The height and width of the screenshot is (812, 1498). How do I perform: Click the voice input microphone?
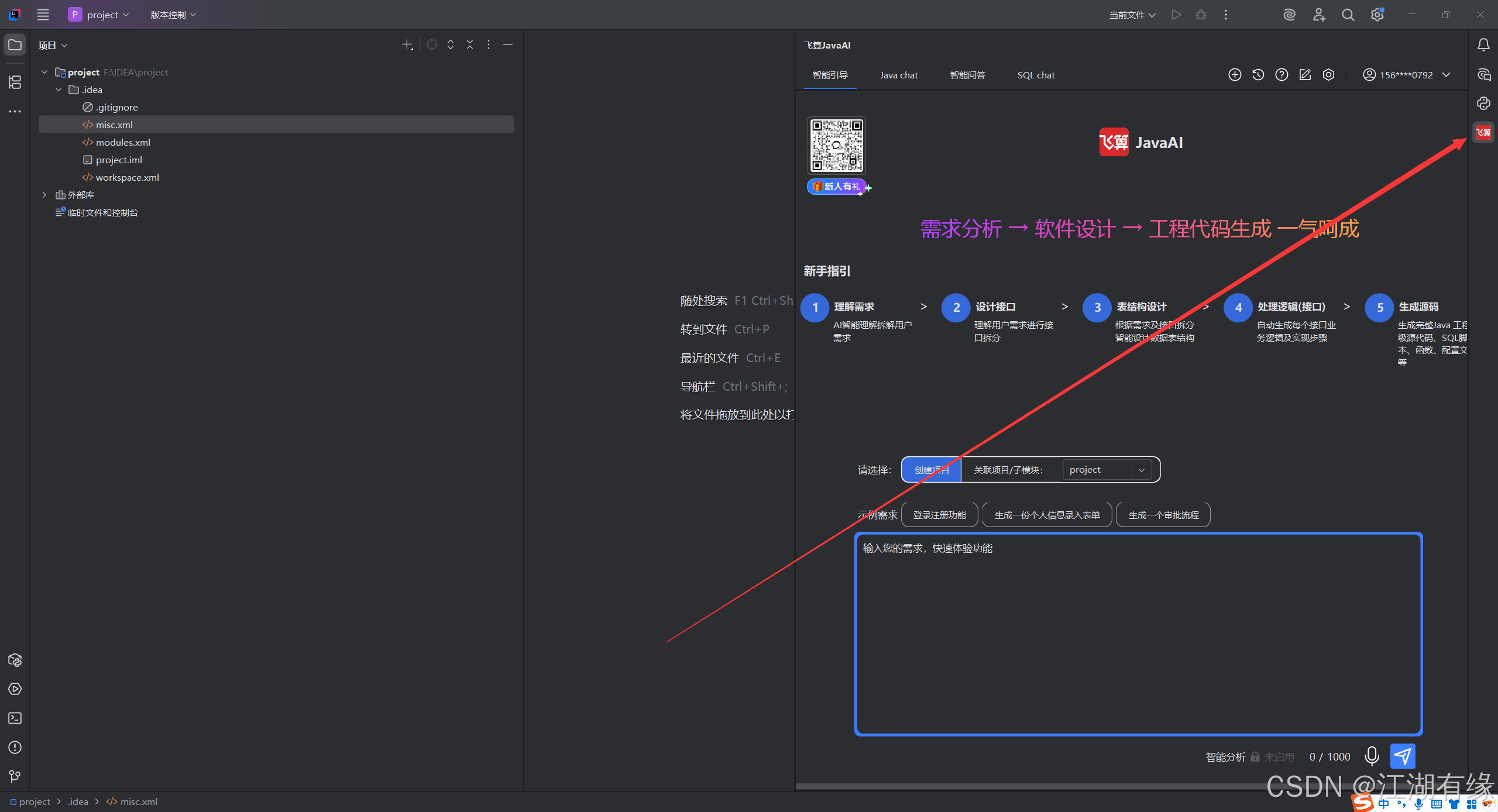[1372, 756]
